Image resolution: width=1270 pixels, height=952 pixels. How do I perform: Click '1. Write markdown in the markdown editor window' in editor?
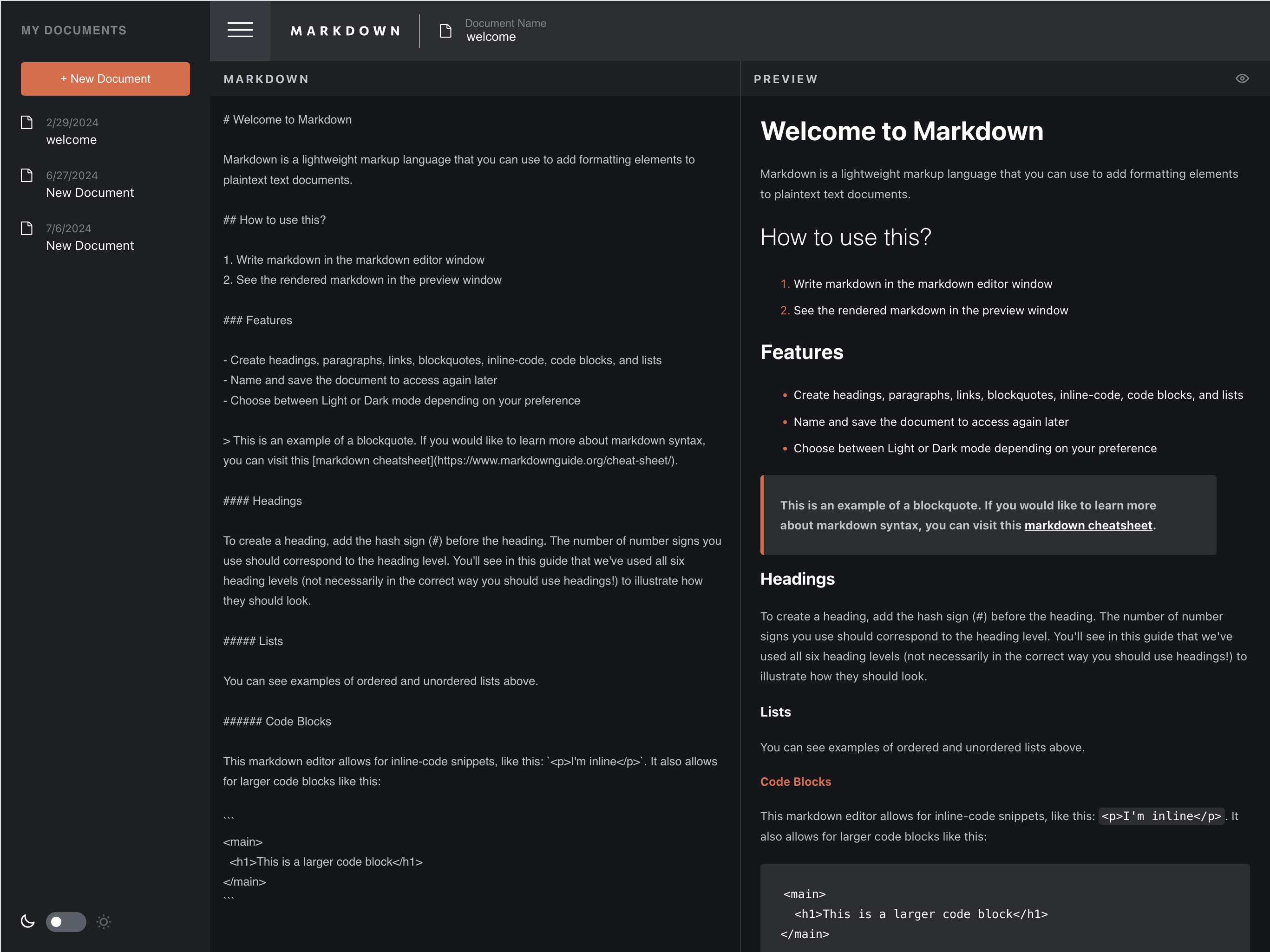354,260
